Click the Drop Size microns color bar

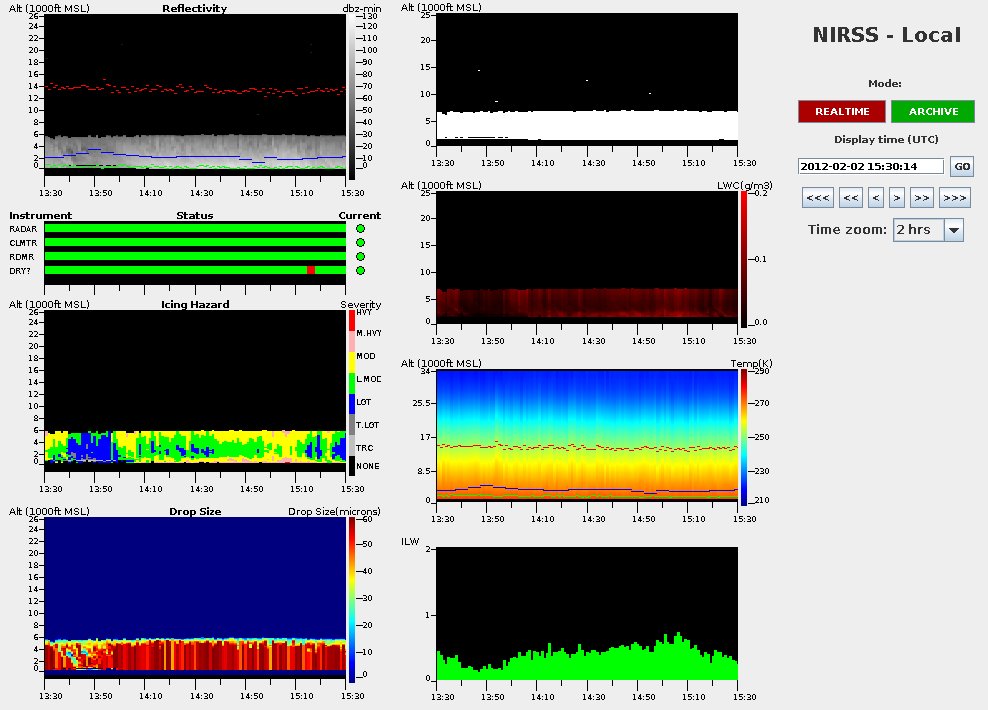click(351, 598)
